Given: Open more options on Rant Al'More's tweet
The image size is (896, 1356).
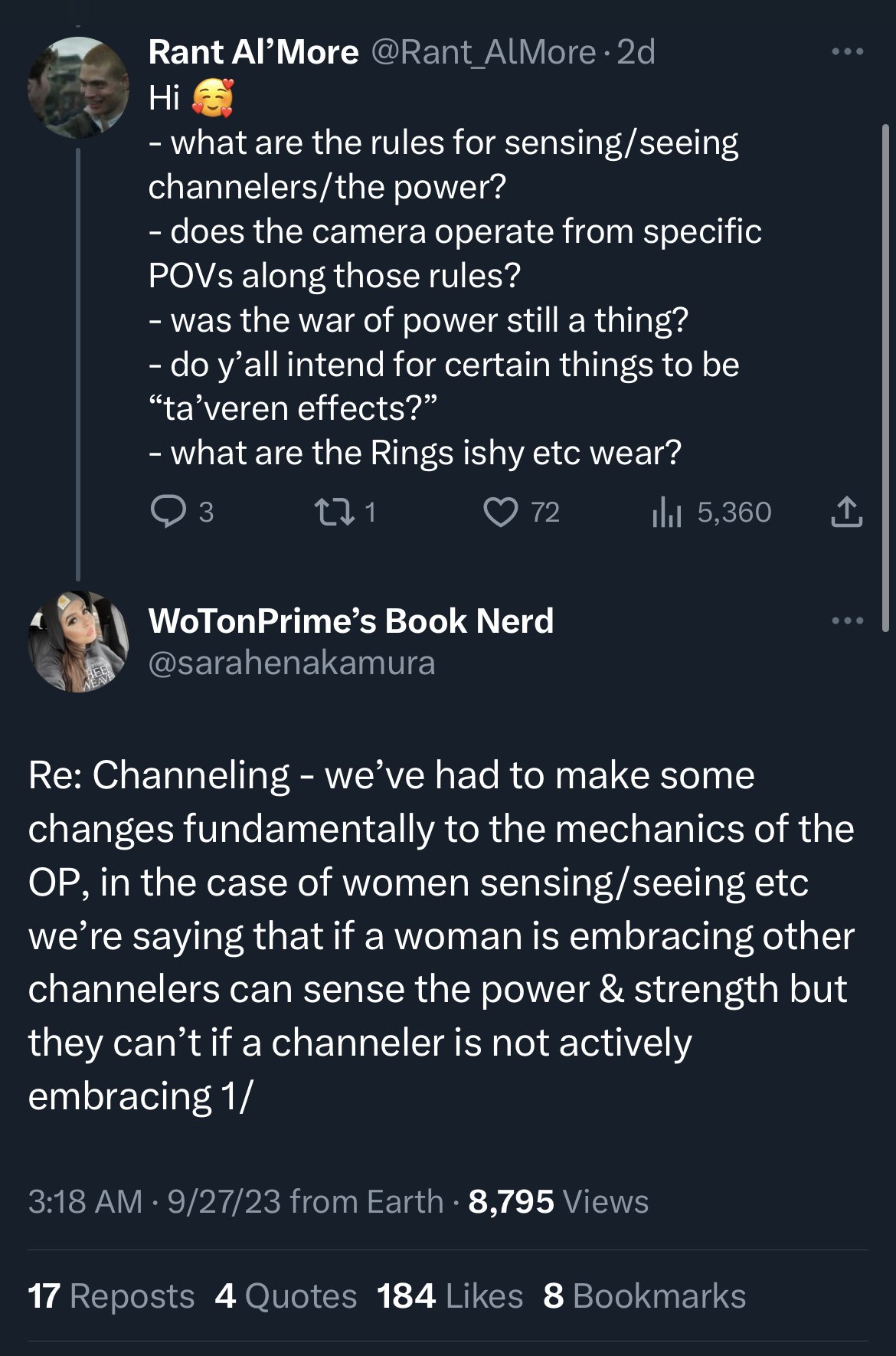Looking at the screenshot, I should [848, 52].
